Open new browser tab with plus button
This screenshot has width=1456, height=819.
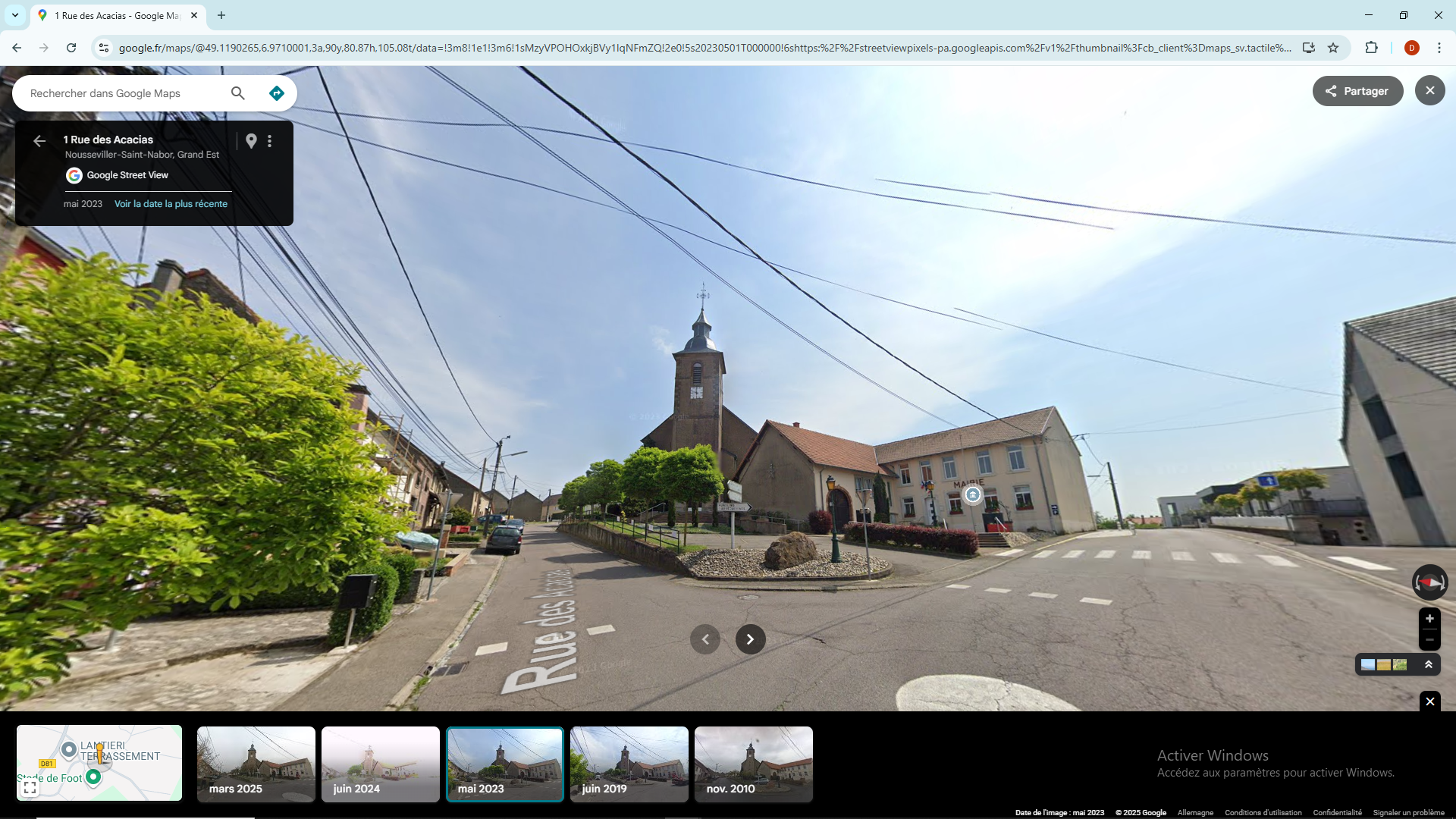tap(221, 15)
